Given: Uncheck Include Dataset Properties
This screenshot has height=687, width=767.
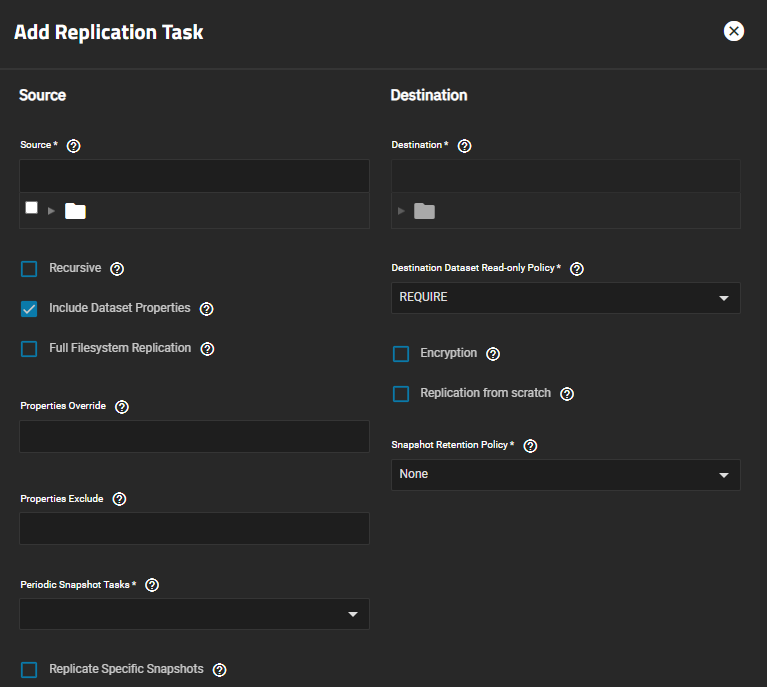Looking at the screenshot, I should 29,309.
